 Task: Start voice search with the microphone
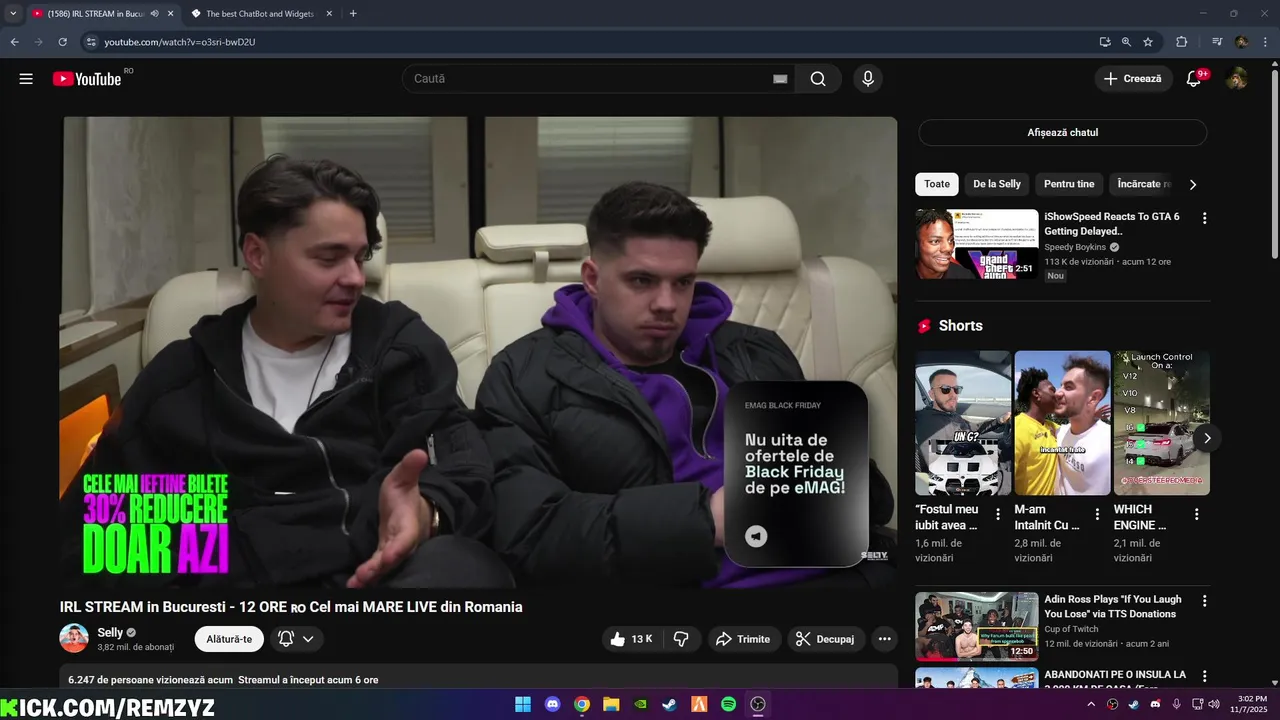click(x=867, y=79)
